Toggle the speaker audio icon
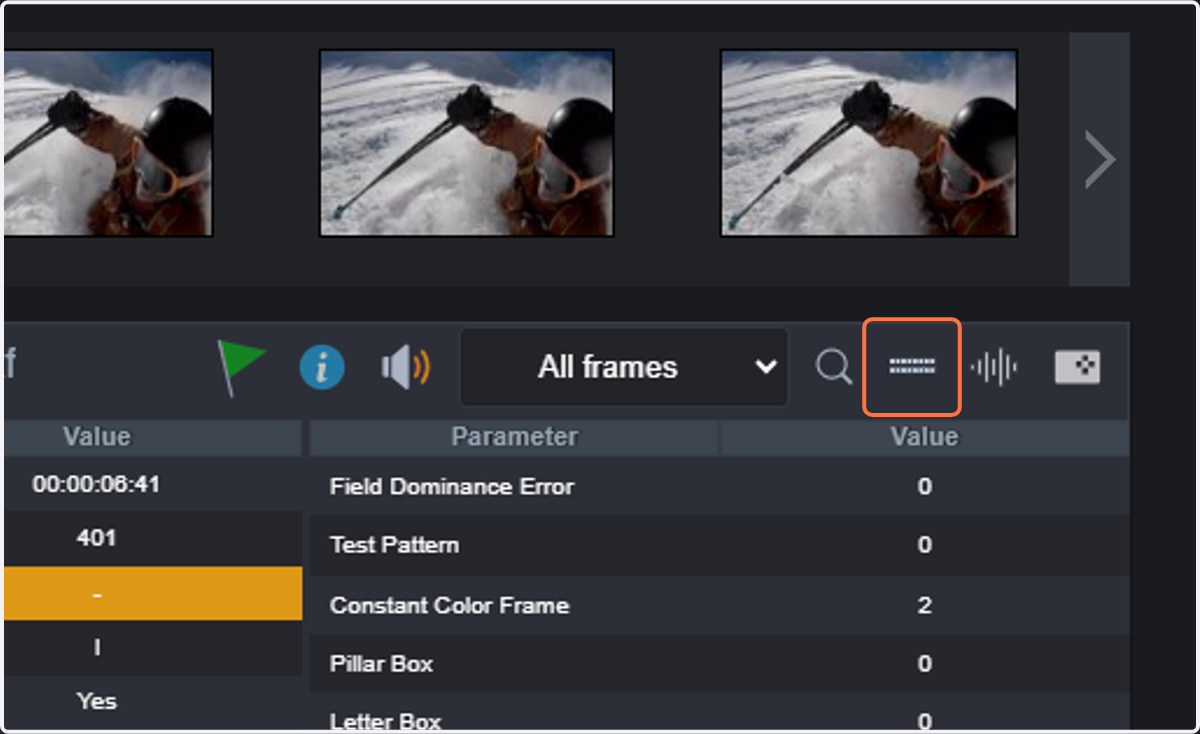The image size is (1200, 734). (x=405, y=368)
